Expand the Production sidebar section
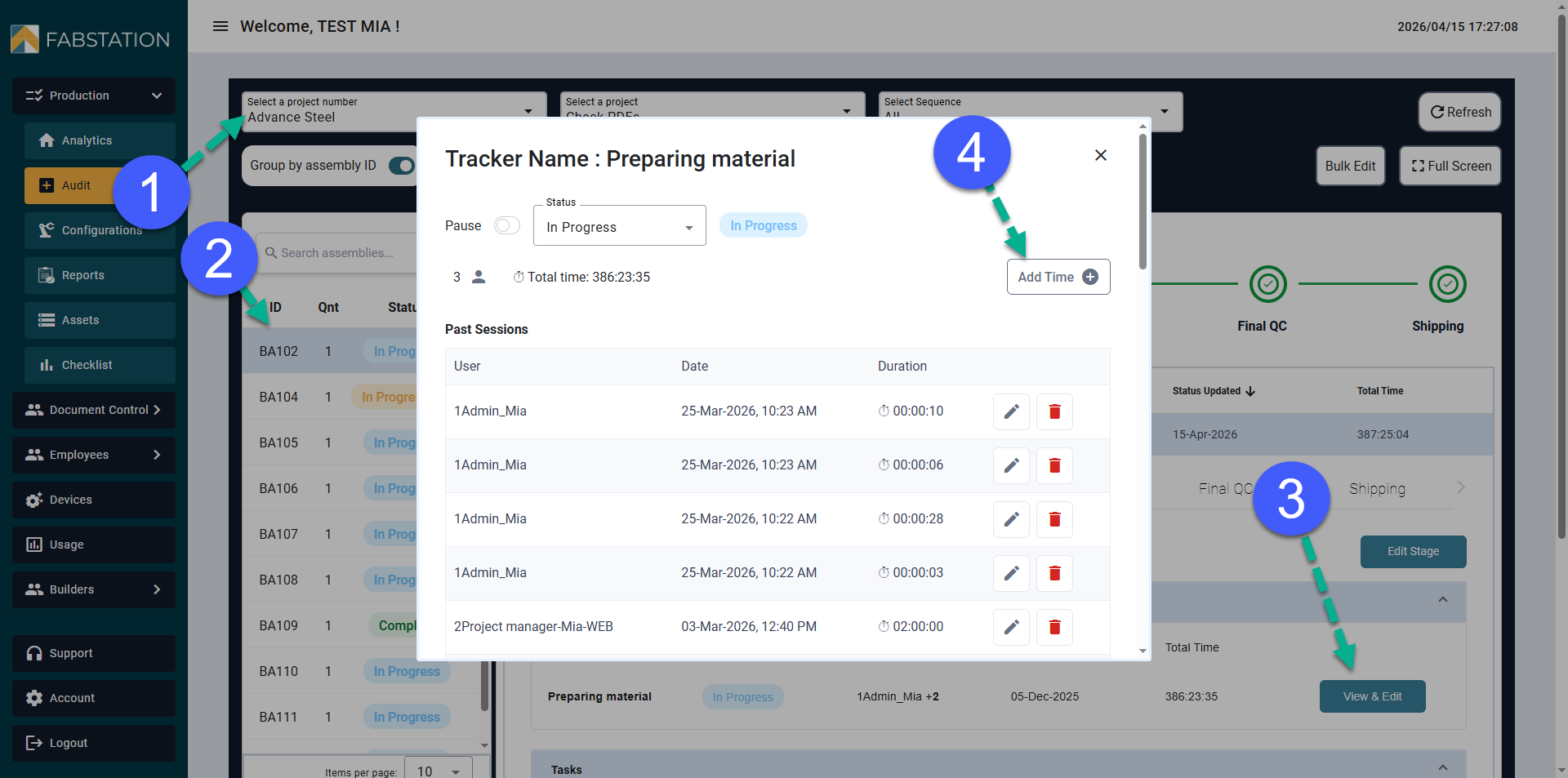 coord(94,96)
